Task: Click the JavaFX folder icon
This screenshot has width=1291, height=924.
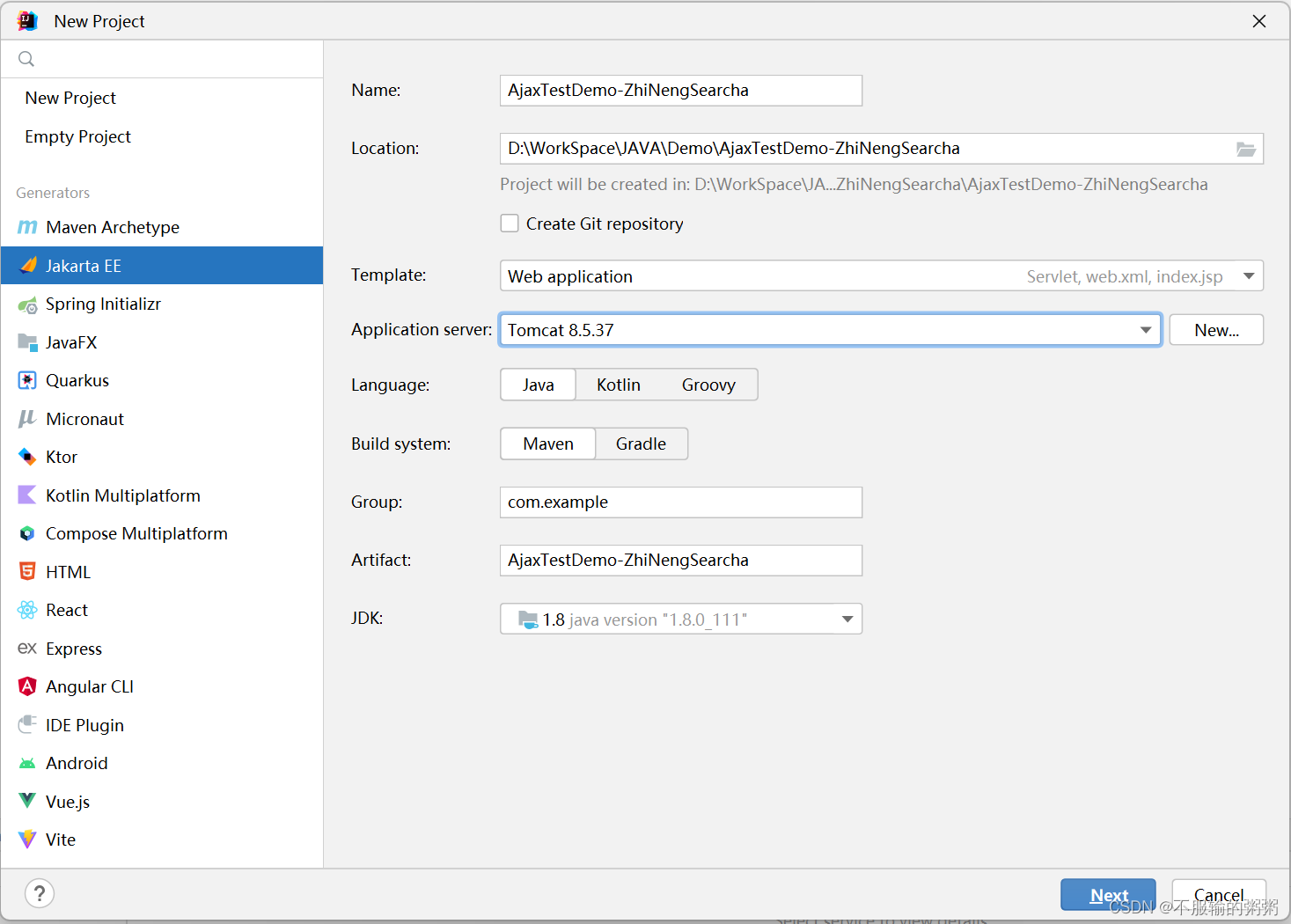Action: tap(27, 342)
